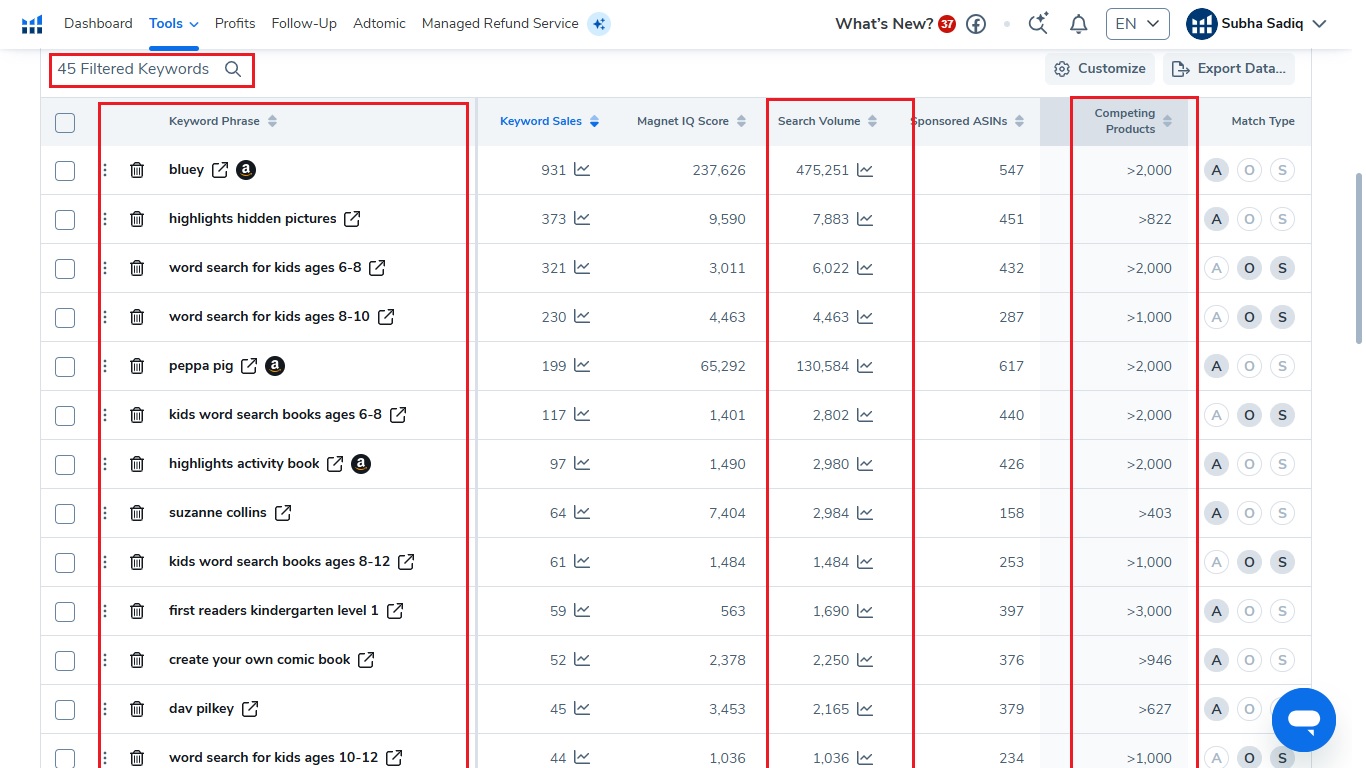The image size is (1366, 768).
Task: Show search volume trend for dav pilkey
Action: click(865, 709)
